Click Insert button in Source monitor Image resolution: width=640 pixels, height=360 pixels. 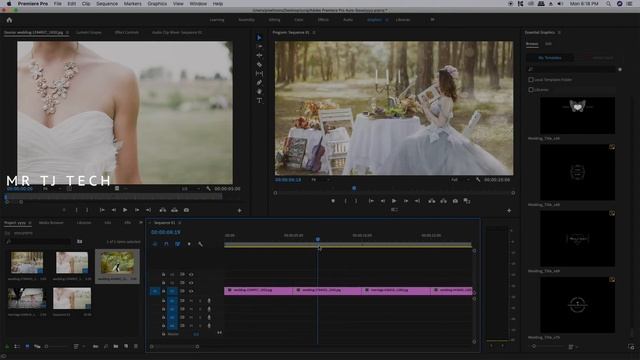click(162, 210)
